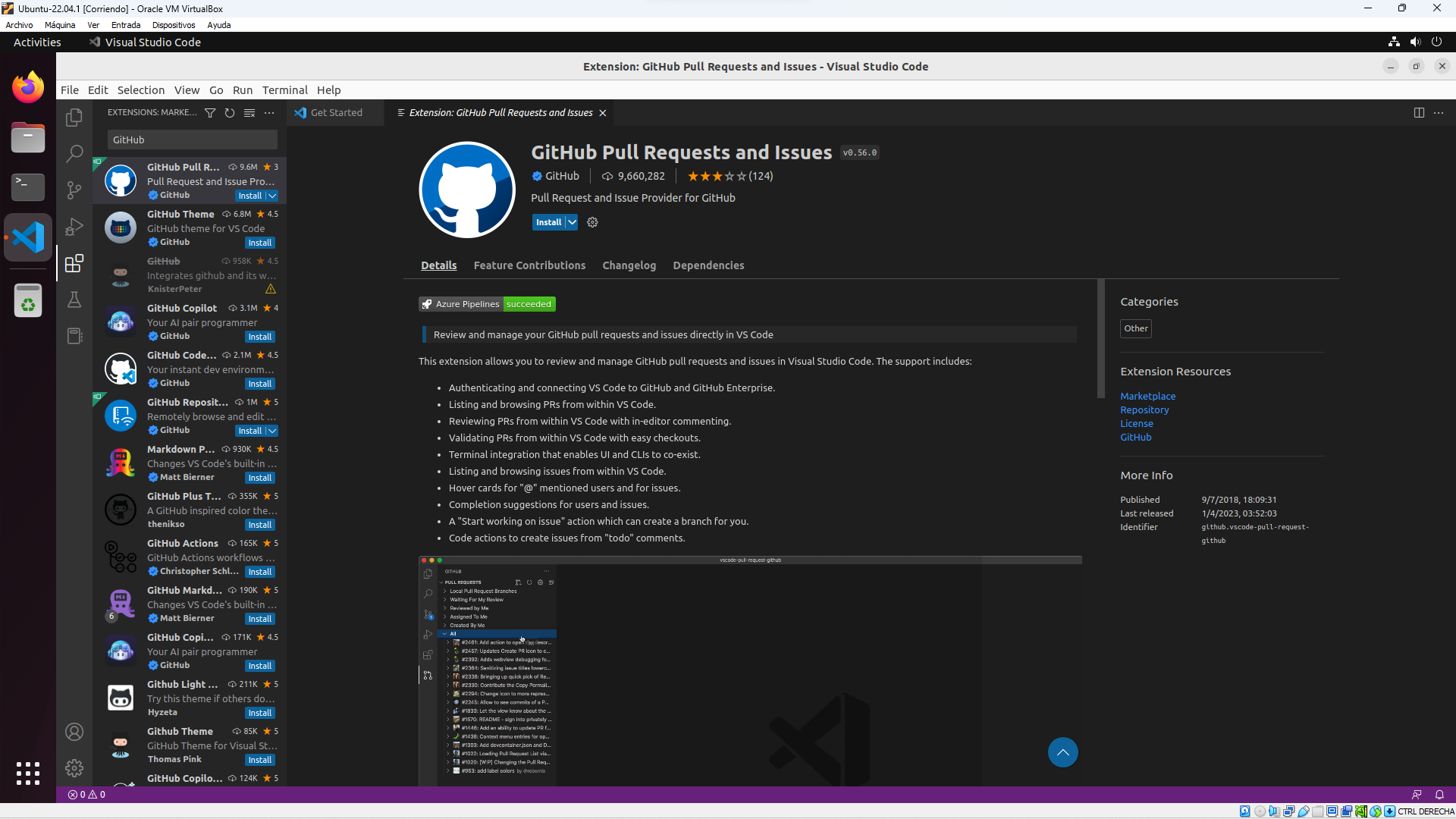Image resolution: width=1456 pixels, height=819 pixels.
Task: Open Firefox from the Ubuntu dock
Action: pyautogui.click(x=28, y=88)
